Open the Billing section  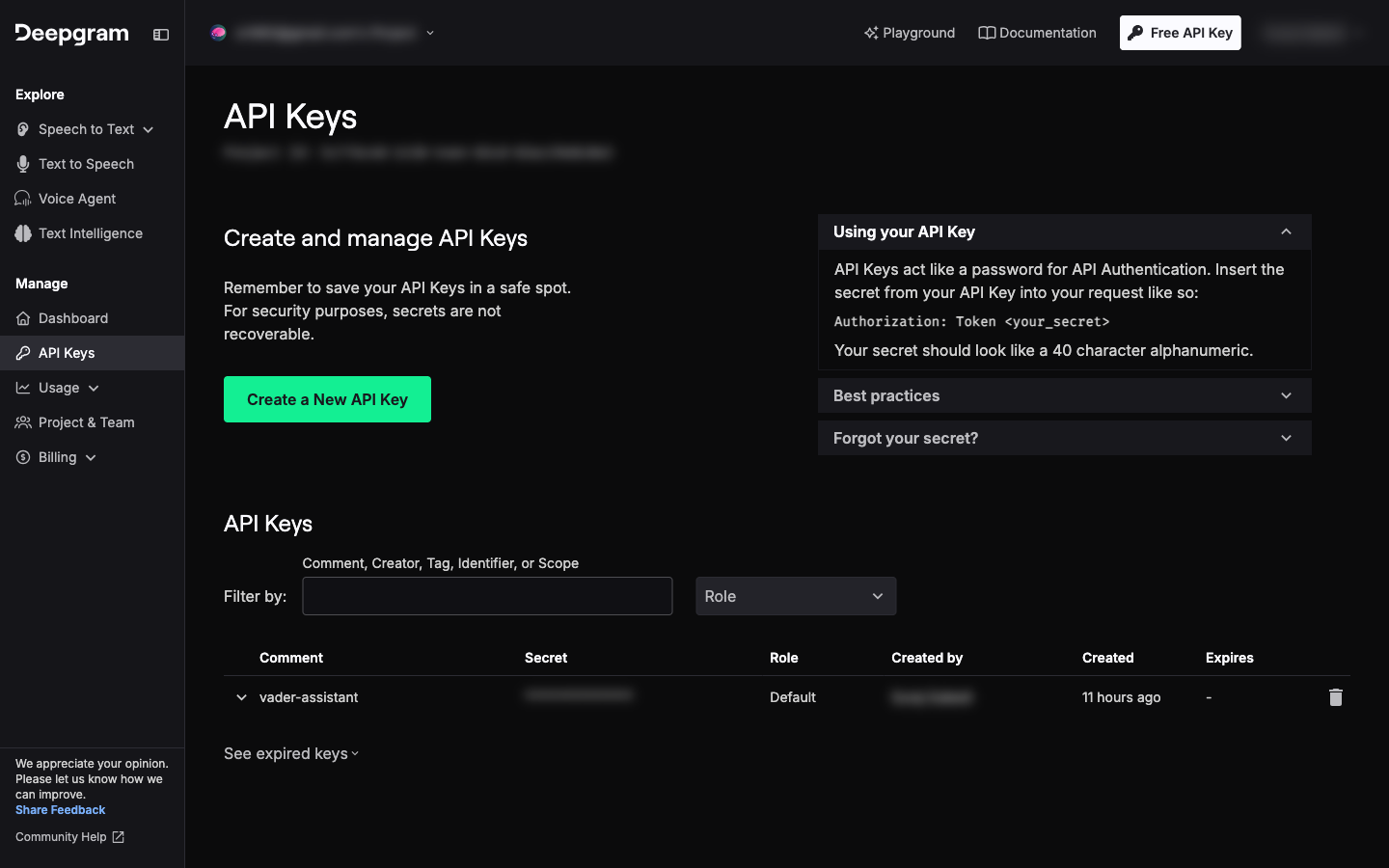point(57,457)
